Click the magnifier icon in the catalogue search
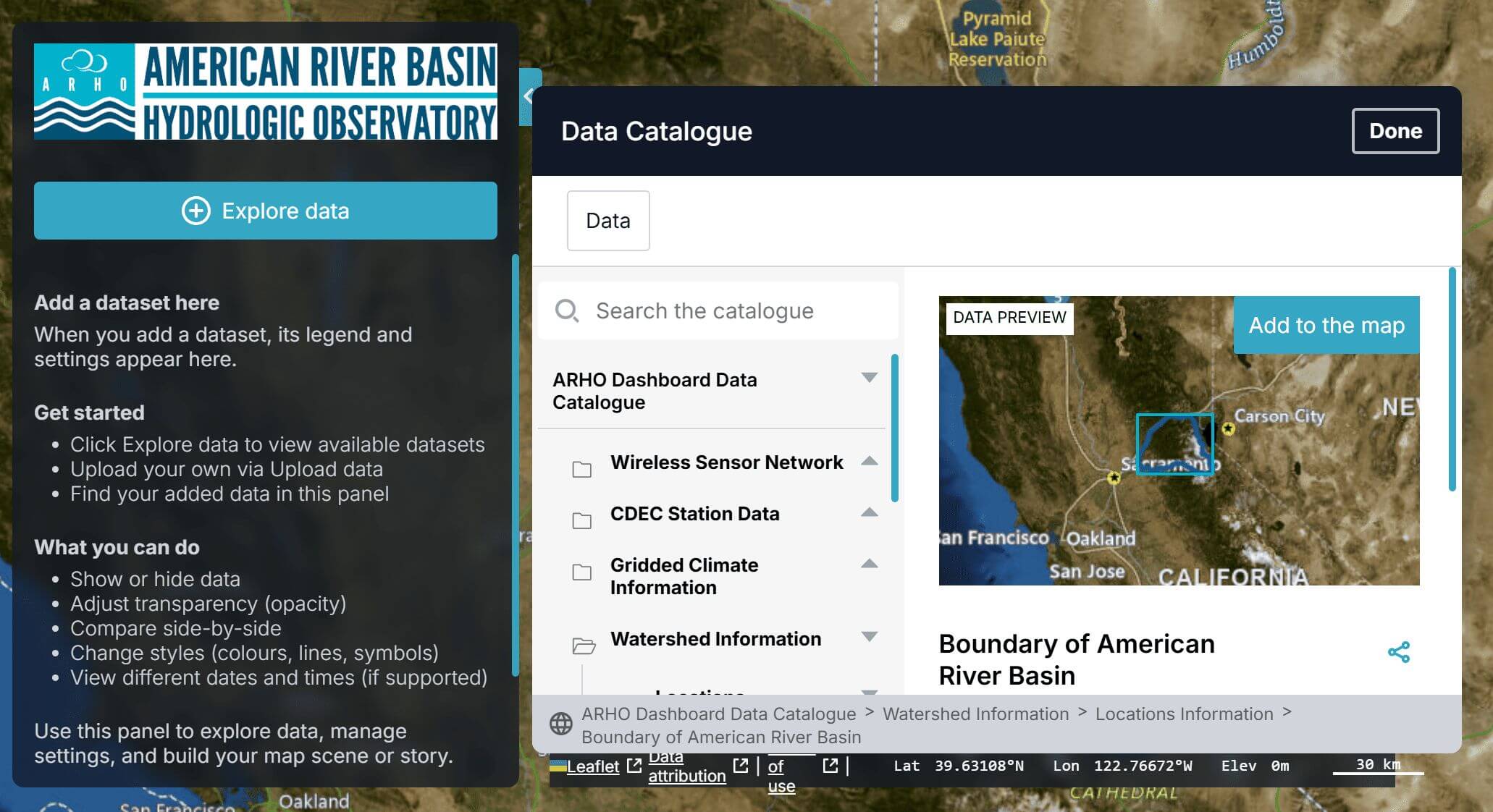The image size is (1493, 812). click(567, 310)
